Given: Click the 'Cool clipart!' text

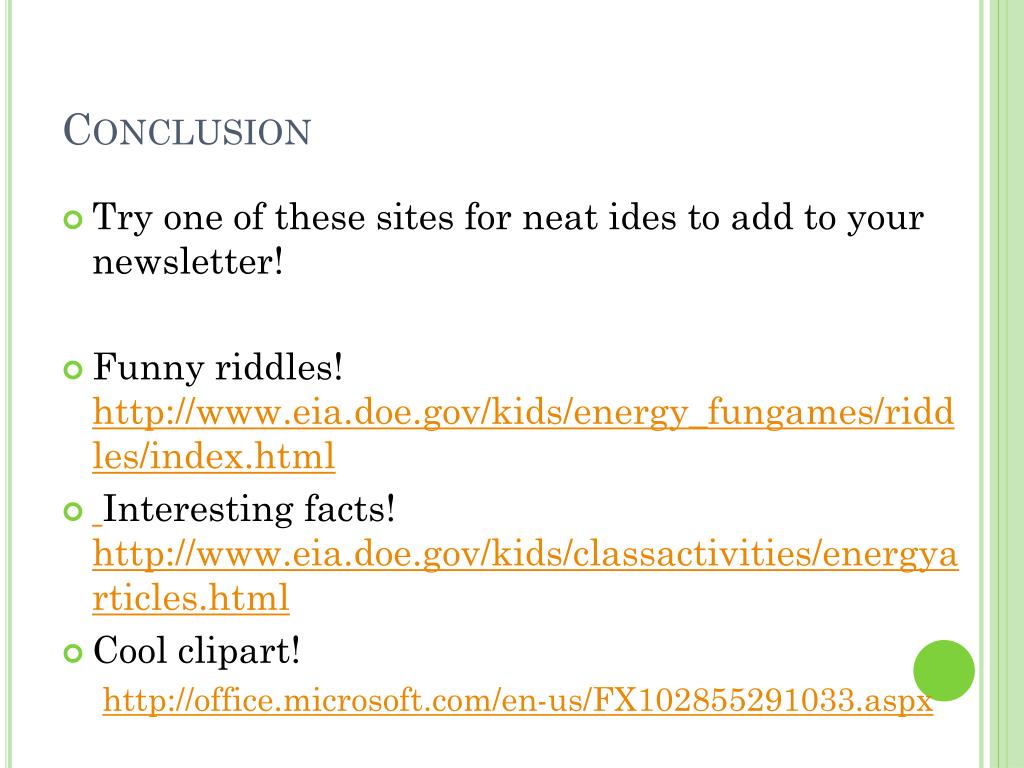Looking at the screenshot, I should pyautogui.click(x=197, y=651).
